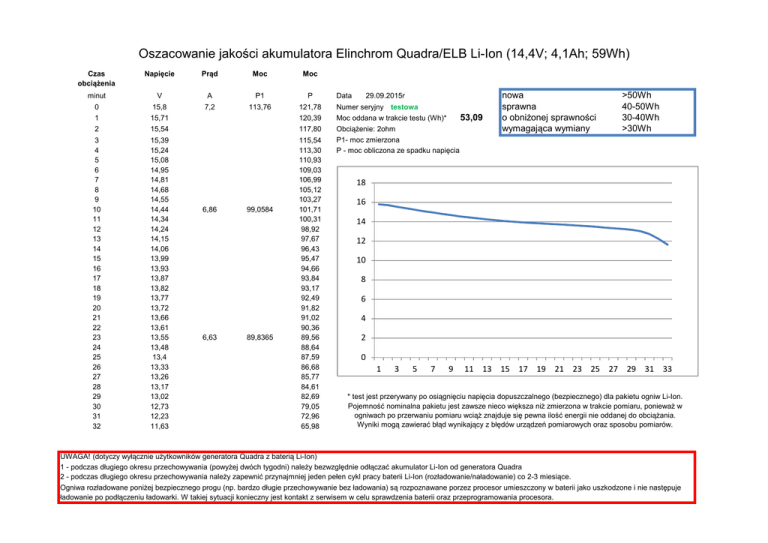Select the current cell with value 6,63
The width and height of the screenshot is (768, 543).
pos(209,338)
